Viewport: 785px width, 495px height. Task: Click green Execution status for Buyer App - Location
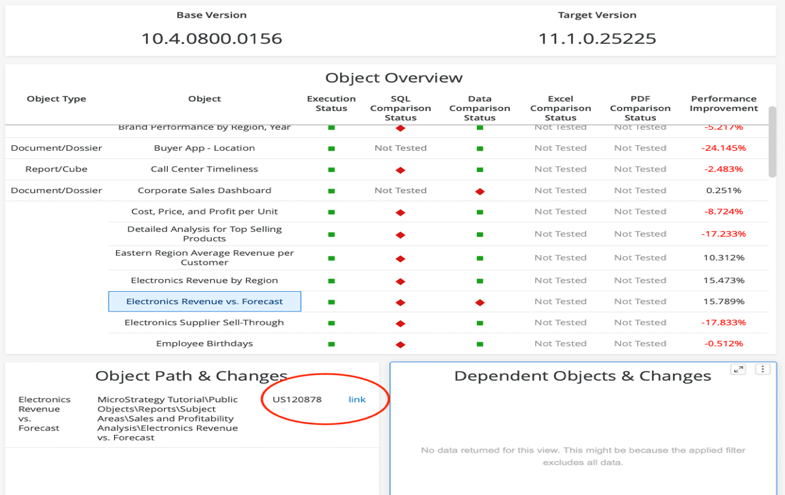[x=331, y=148]
